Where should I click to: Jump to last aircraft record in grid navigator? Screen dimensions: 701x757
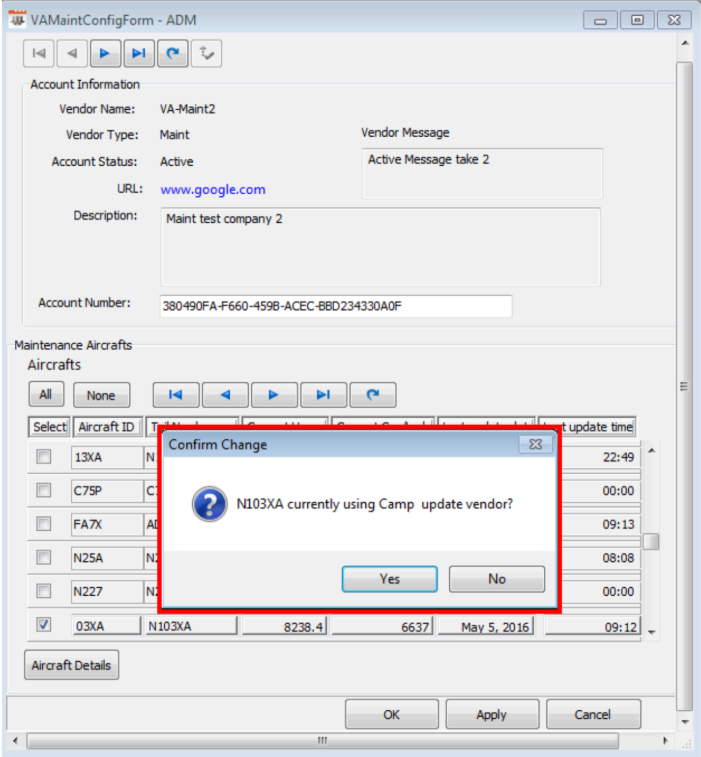click(x=322, y=395)
